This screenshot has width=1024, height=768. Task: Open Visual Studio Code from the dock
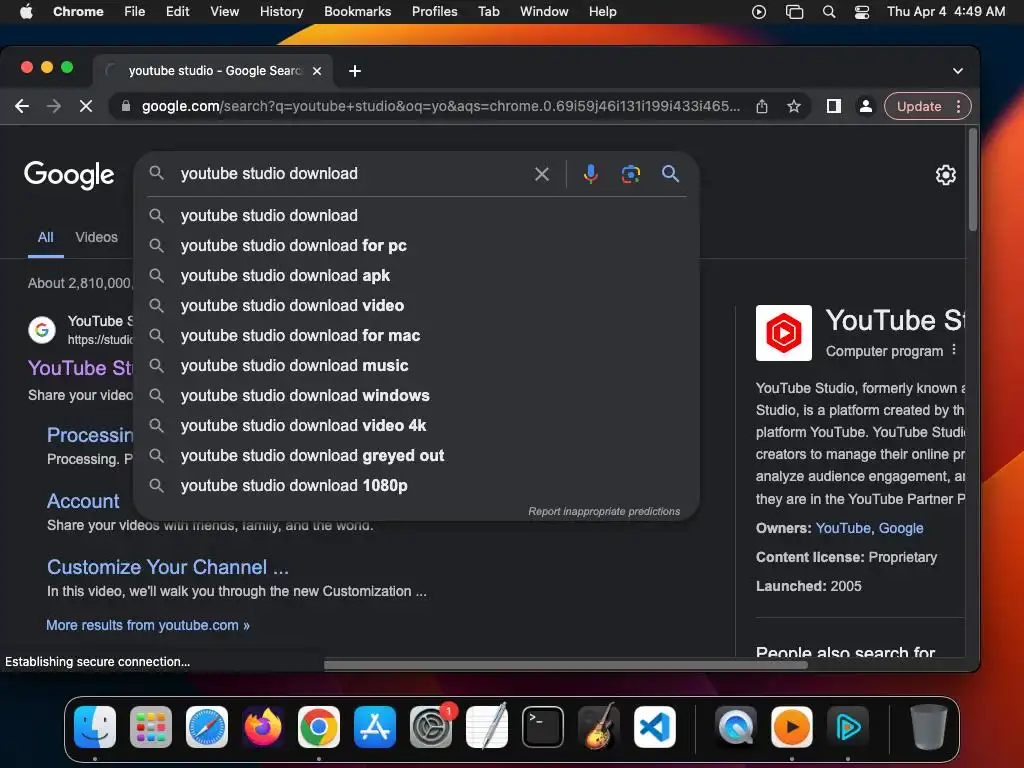pyautogui.click(x=654, y=727)
